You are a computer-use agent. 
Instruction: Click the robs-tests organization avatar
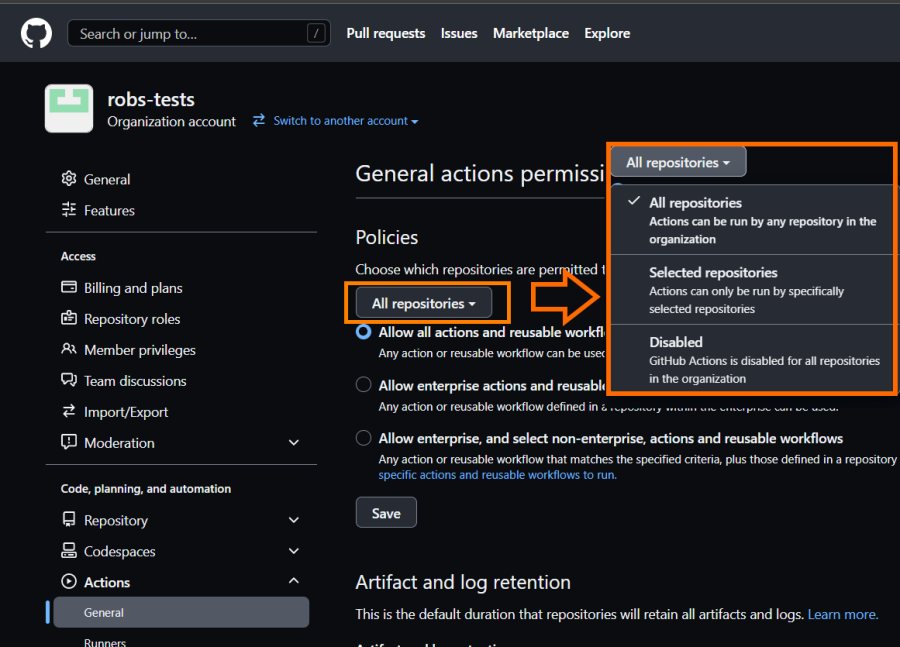click(x=69, y=109)
